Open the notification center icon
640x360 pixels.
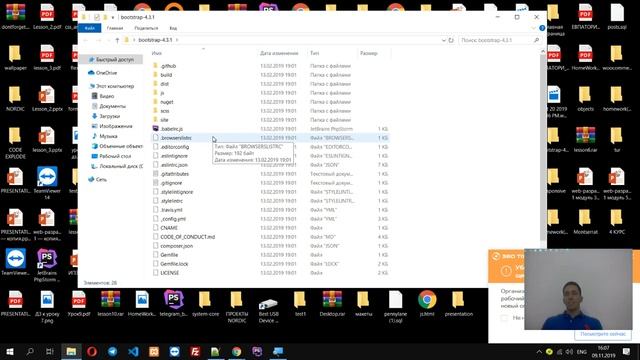tap(627, 351)
